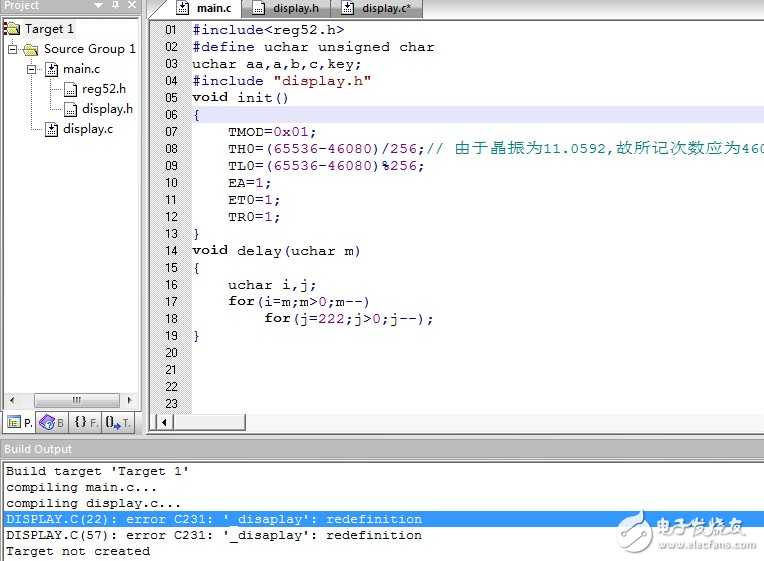Open the Templates panel bottom tab
The image size is (764, 561).
[x=117, y=422]
